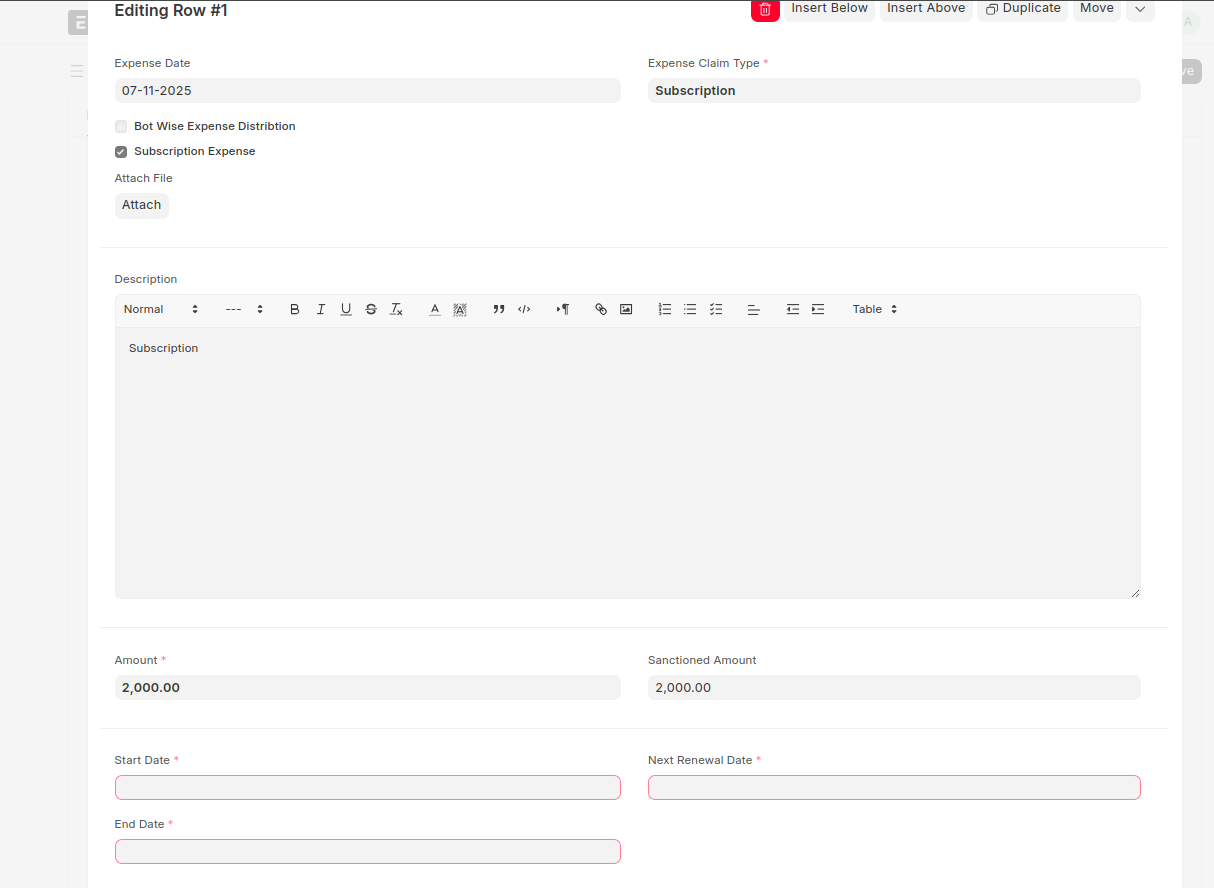Click the Attach file button
This screenshot has width=1214, height=888.
[142, 205]
